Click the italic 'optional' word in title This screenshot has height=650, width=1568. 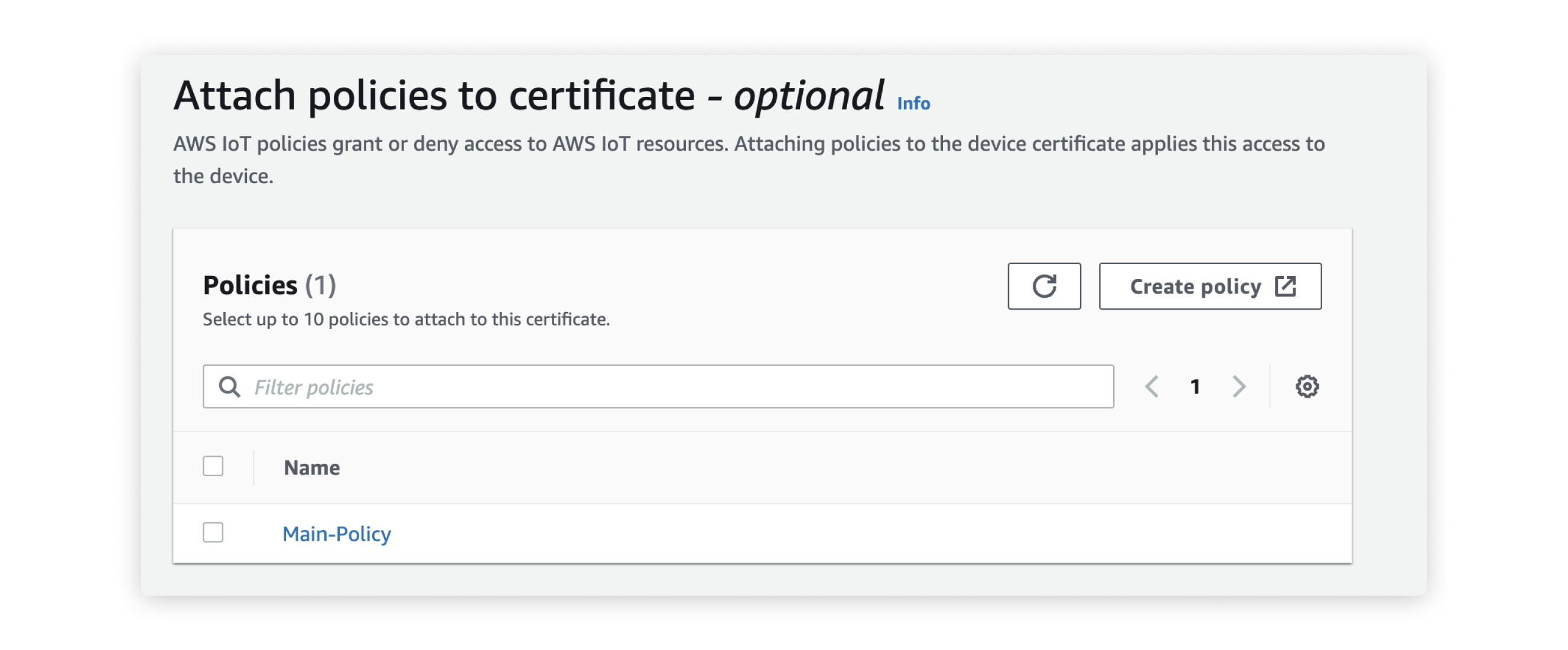click(808, 96)
